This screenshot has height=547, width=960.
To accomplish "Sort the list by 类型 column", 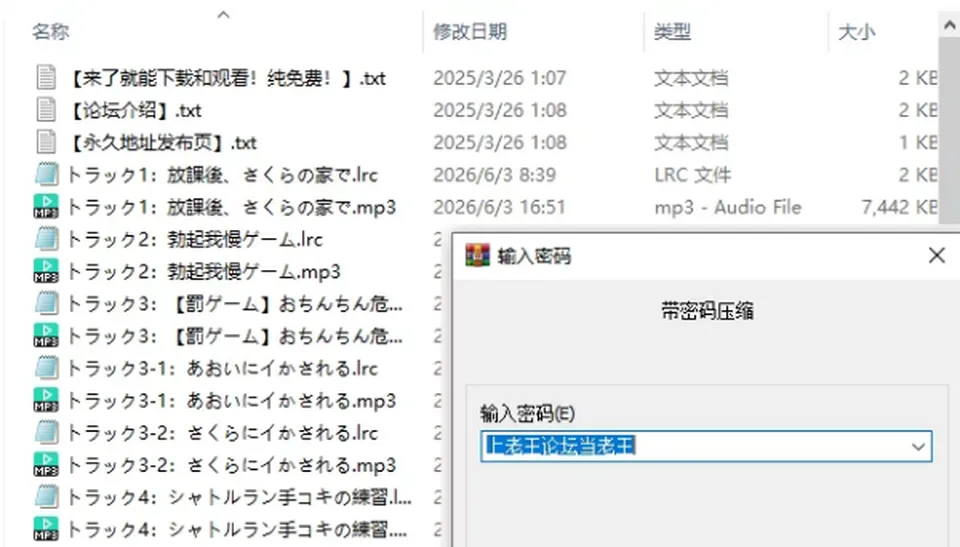I will pos(672,31).
